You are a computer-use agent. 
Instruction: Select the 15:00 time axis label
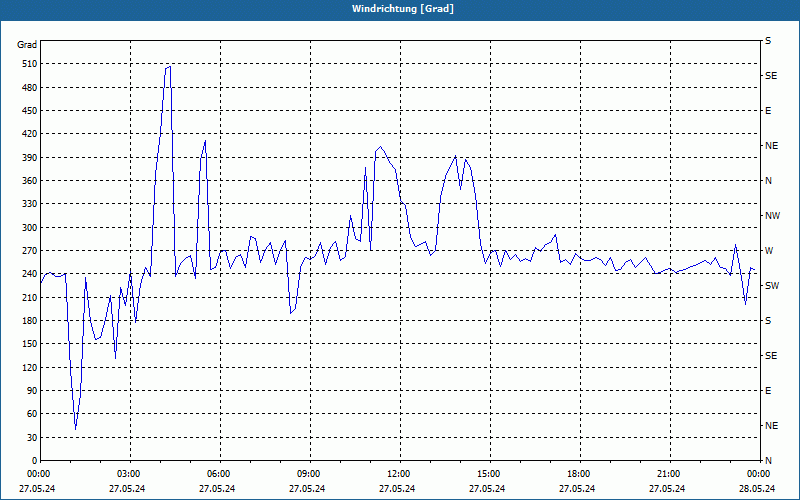[489, 474]
